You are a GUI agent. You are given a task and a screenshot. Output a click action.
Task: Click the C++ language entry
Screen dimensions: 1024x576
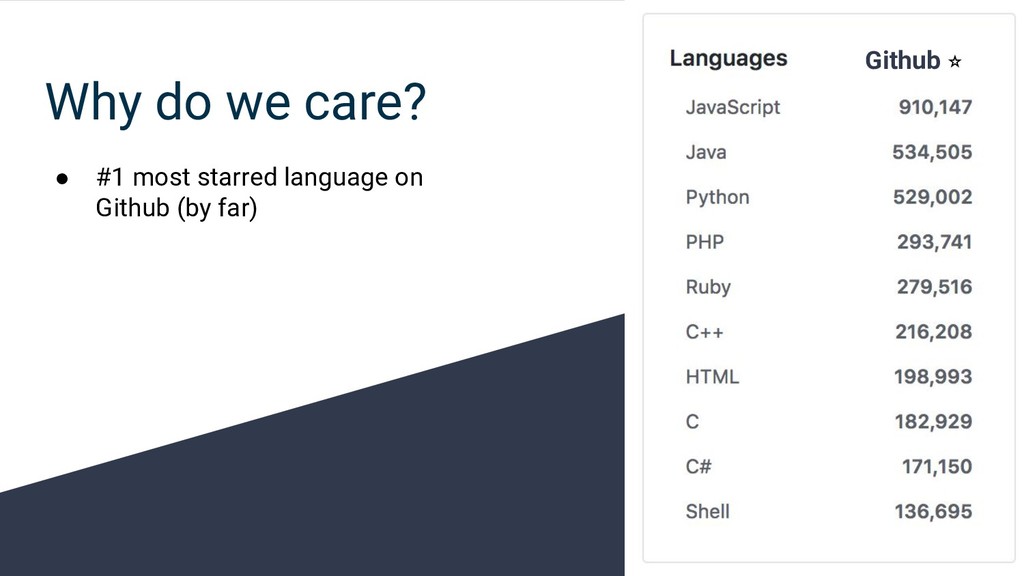tap(704, 332)
